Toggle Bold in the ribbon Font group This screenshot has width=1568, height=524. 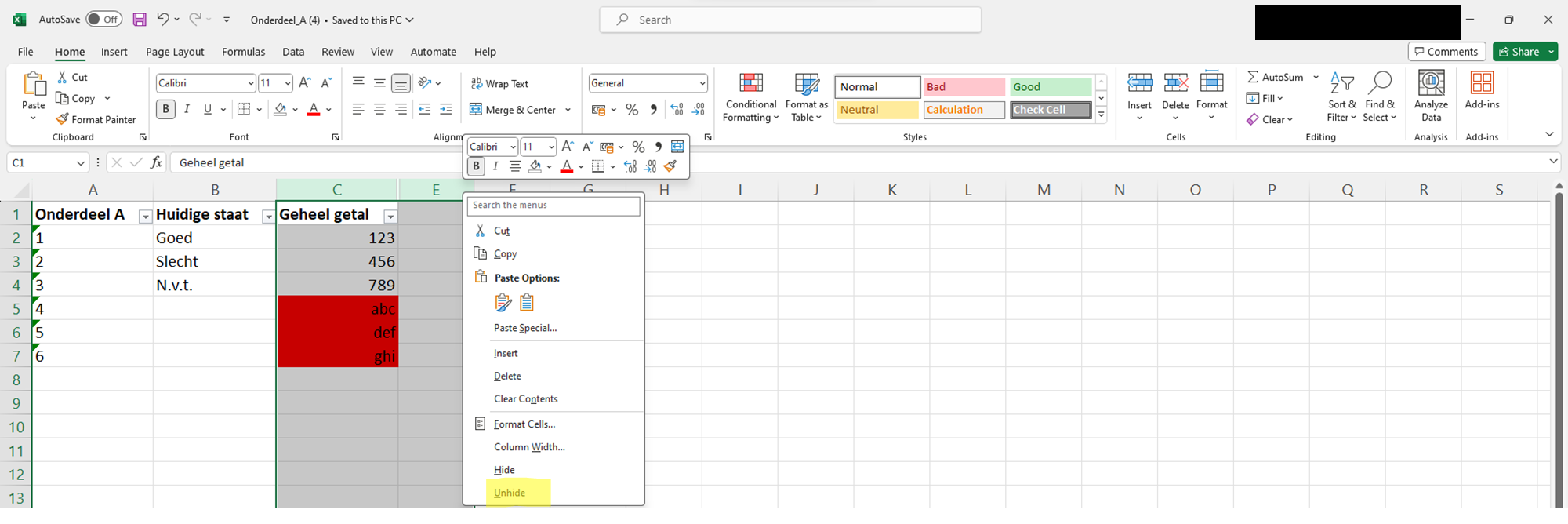tap(165, 110)
